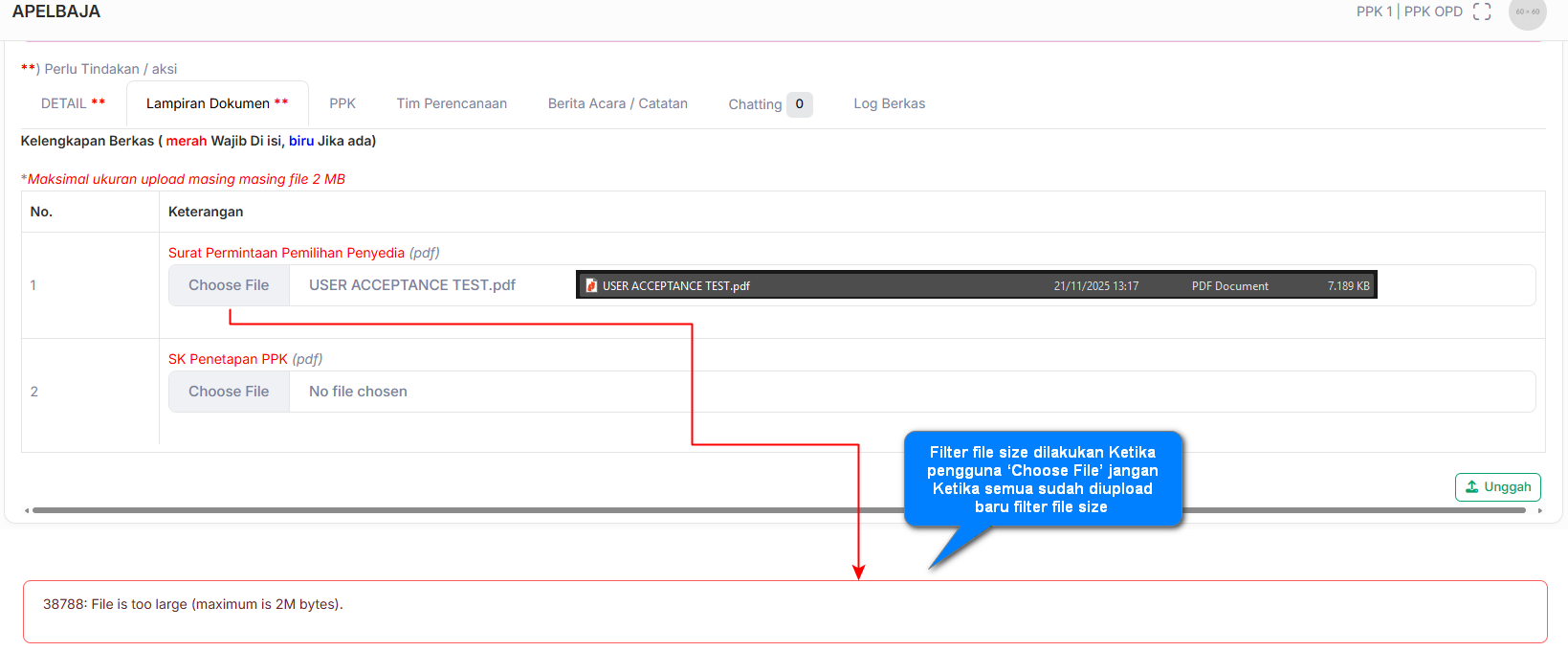
Task: Click the SK Penetapan PPK label
Action: pyautogui.click(x=228, y=359)
